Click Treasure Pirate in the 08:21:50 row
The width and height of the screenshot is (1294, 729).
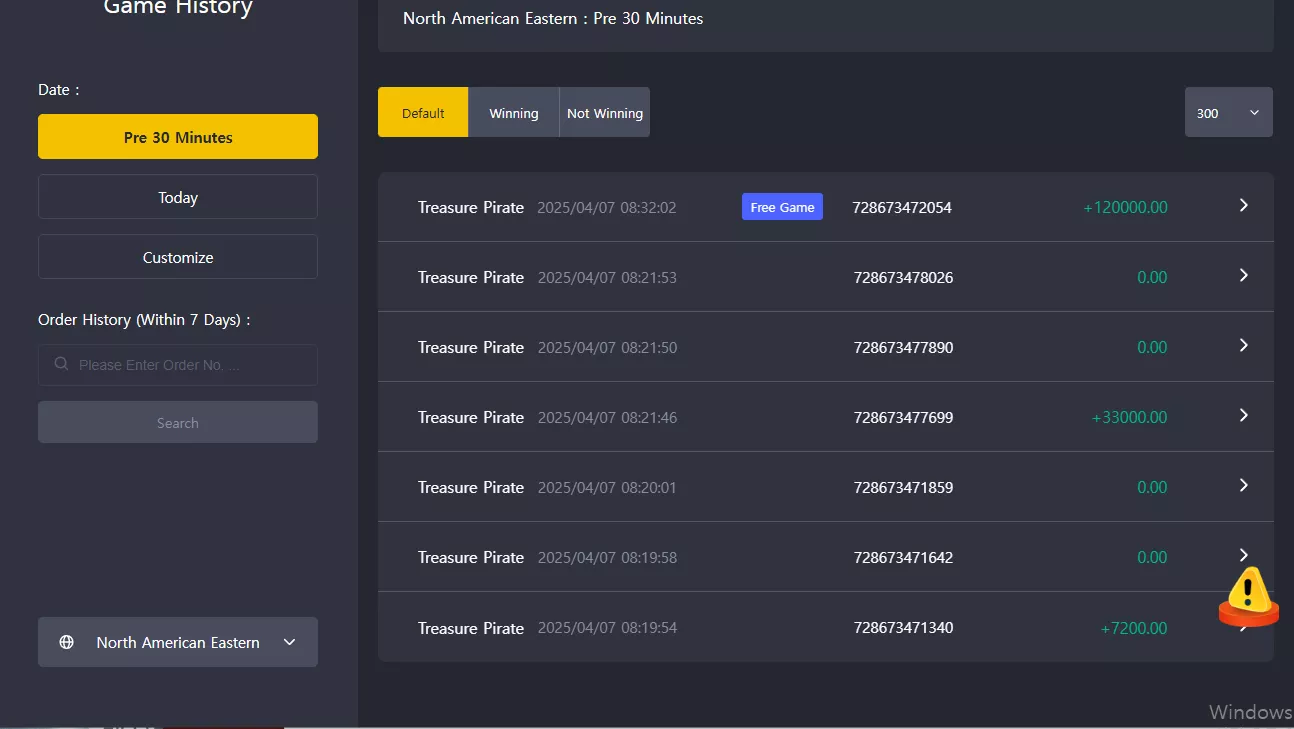click(x=471, y=348)
